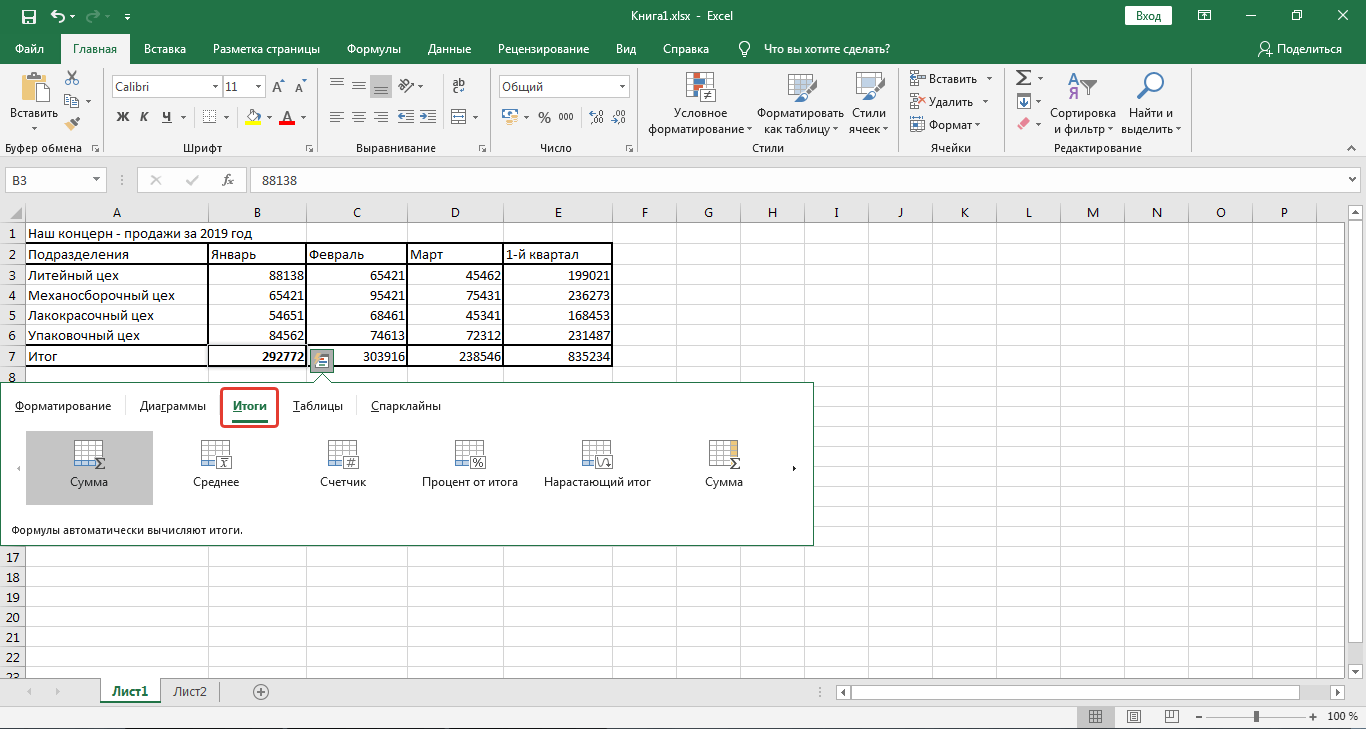Click the AutoSum sigma icon
Image resolution: width=1366 pixels, height=729 pixels.
[x=1023, y=78]
